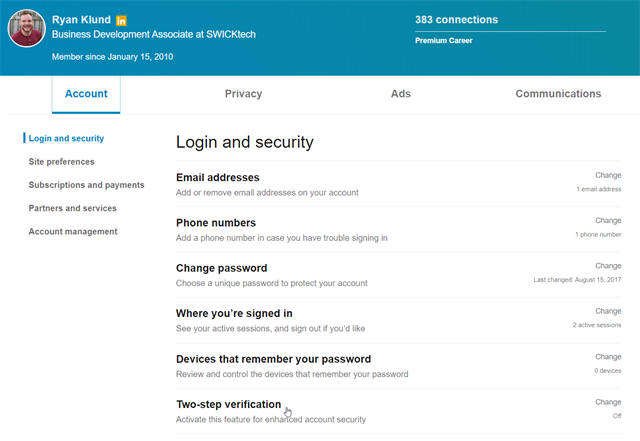Click Change for Phone numbers
Image resolution: width=640 pixels, height=441 pixels.
(608, 220)
